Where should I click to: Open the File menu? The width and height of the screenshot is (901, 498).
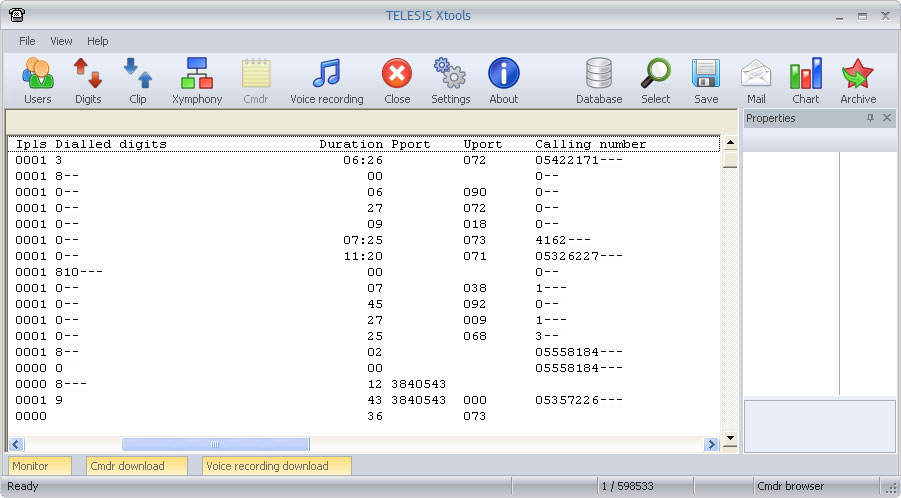27,41
